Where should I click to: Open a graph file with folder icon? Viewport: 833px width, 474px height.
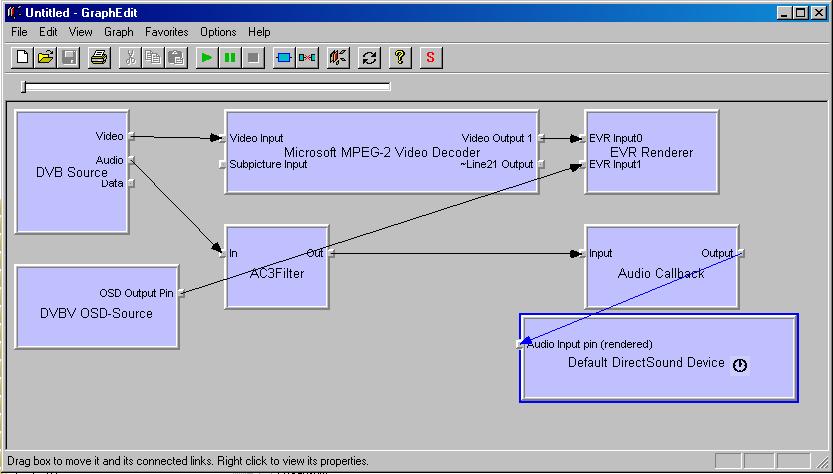[46, 57]
